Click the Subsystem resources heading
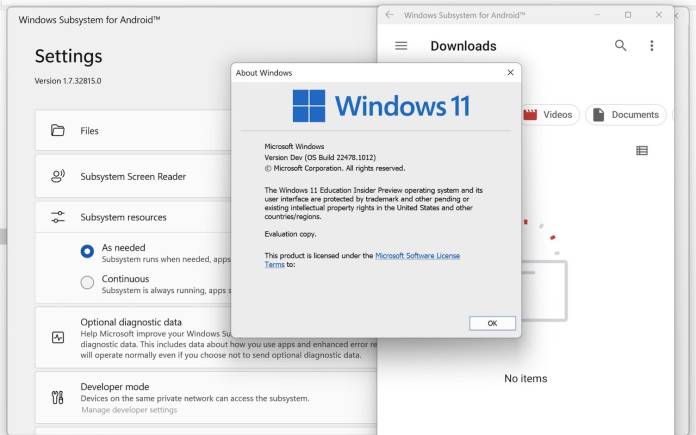Screen dimensions: 696x435 pyautogui.click(x=123, y=217)
